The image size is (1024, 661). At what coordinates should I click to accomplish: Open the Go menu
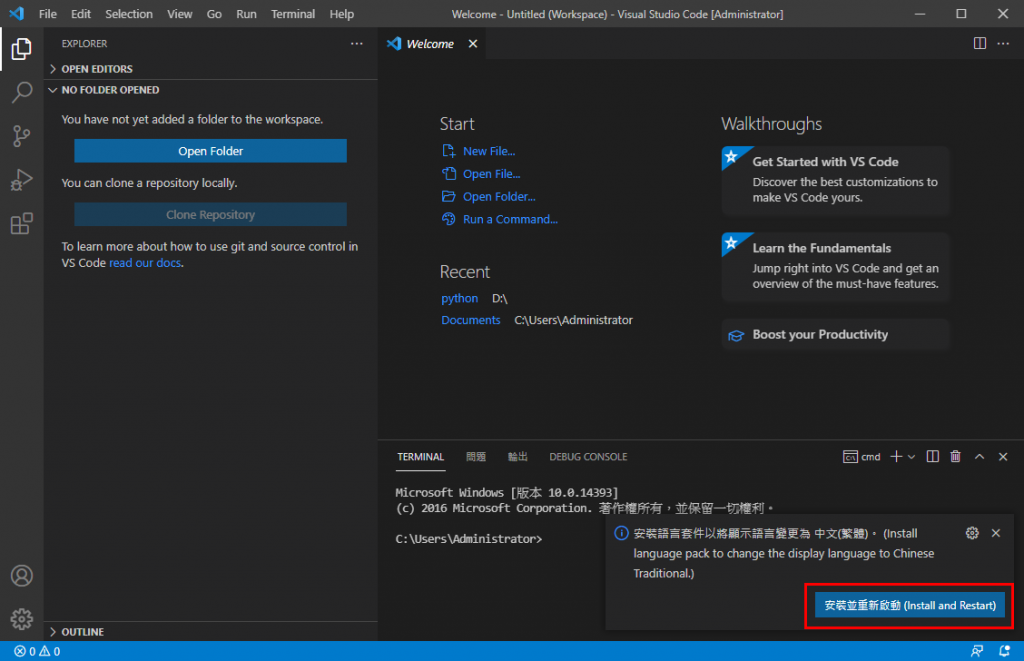coord(214,14)
